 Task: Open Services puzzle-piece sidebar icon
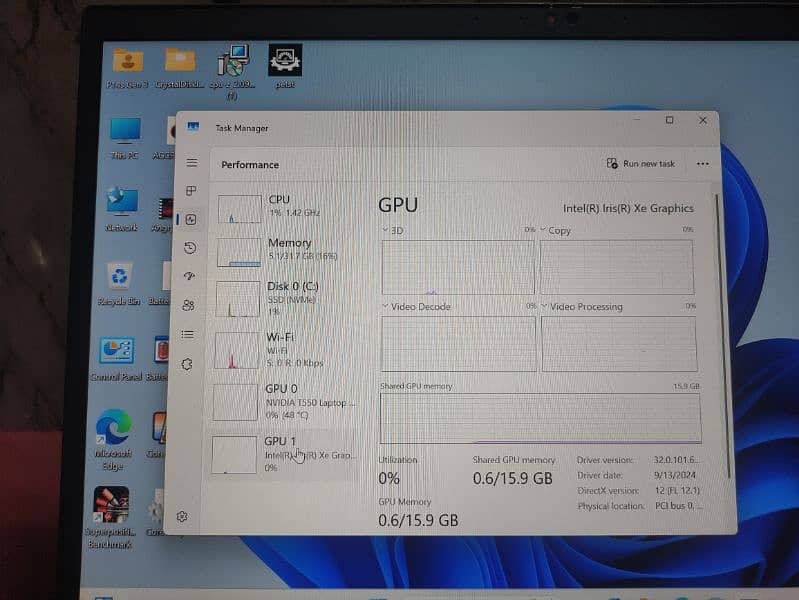click(x=187, y=364)
